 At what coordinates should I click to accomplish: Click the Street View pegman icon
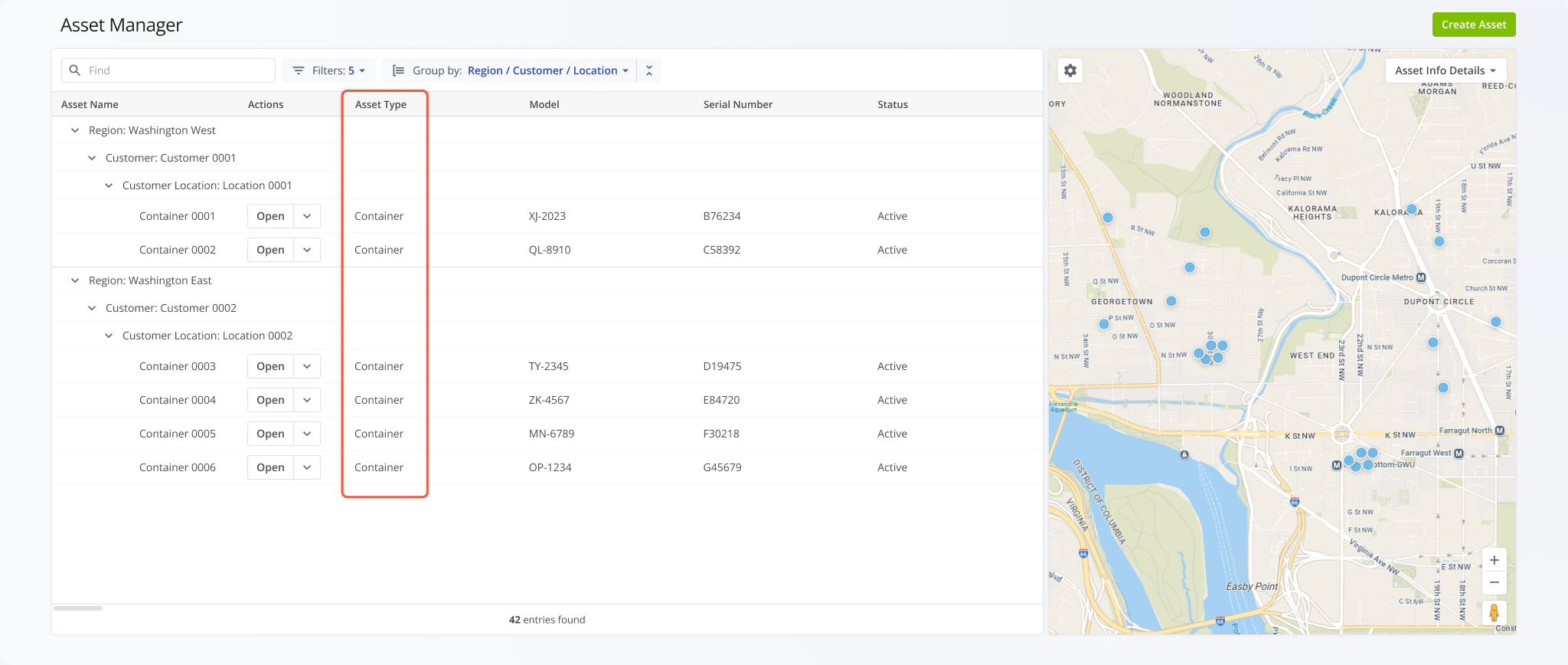click(1494, 613)
